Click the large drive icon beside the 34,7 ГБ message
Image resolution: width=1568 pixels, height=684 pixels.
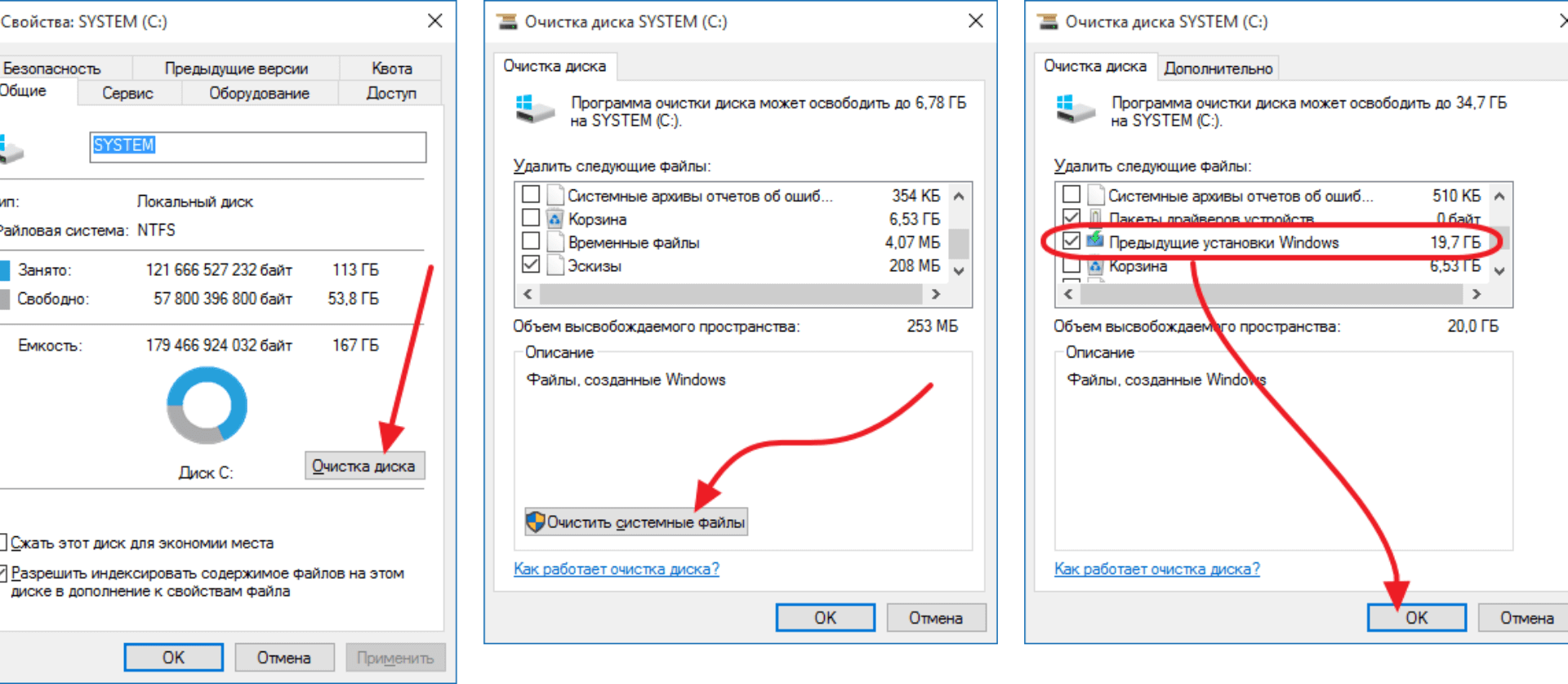point(1075,109)
